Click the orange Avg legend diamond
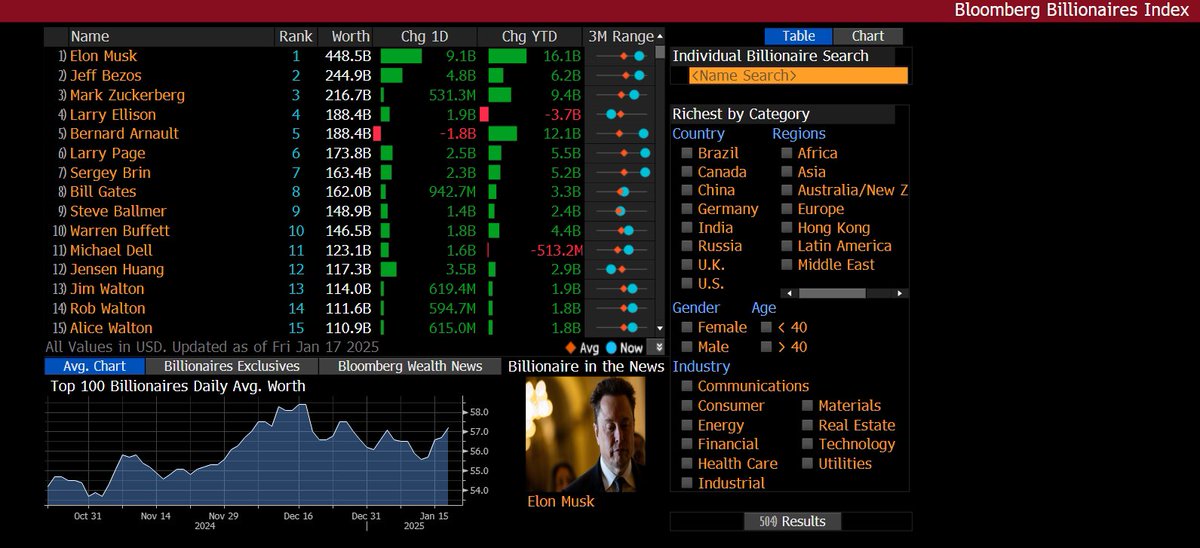This screenshot has width=1200, height=548. click(x=570, y=348)
